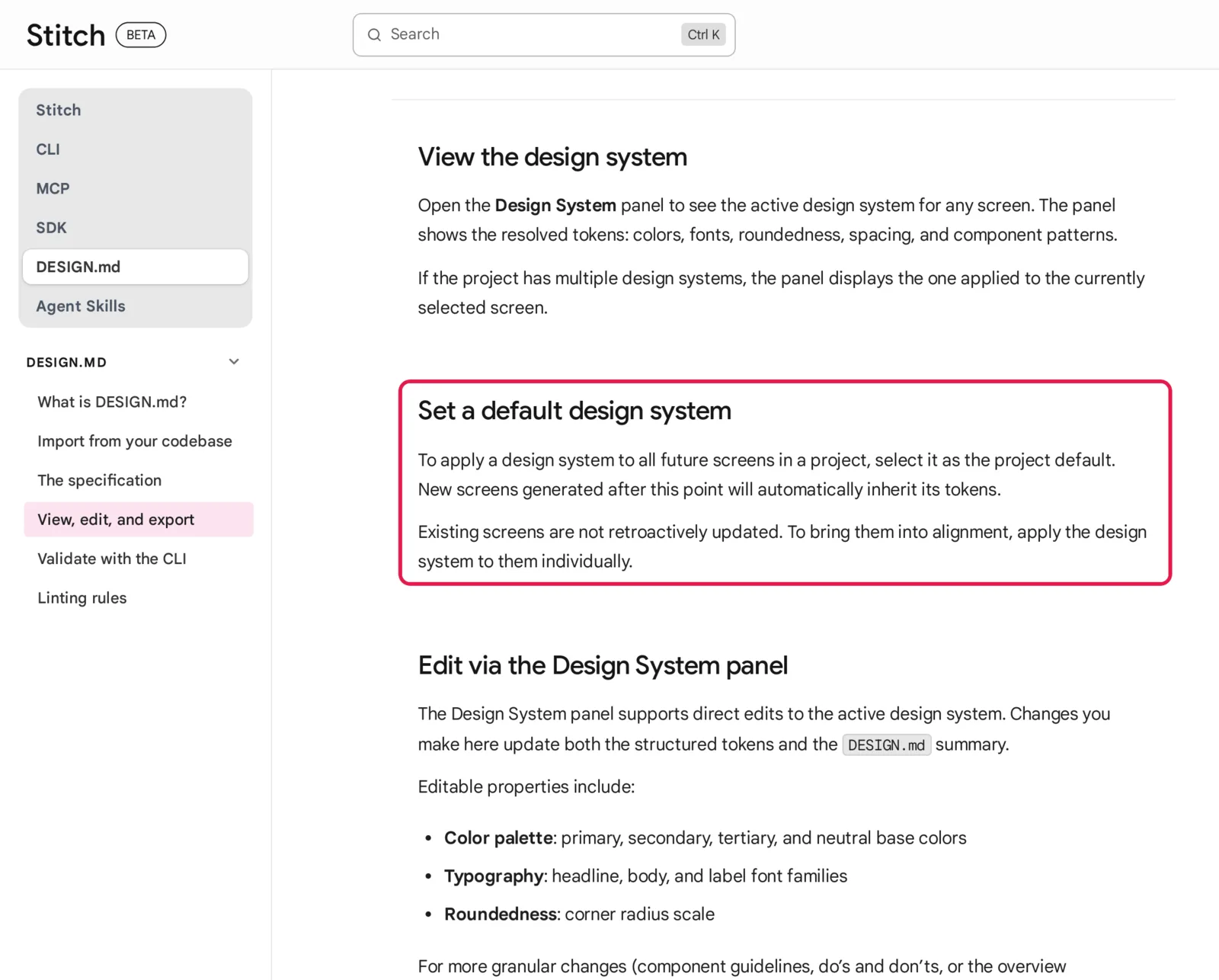Viewport: 1219px width, 980px height.
Task: Click the 'Roundedness' bullet item
Action: (x=579, y=914)
